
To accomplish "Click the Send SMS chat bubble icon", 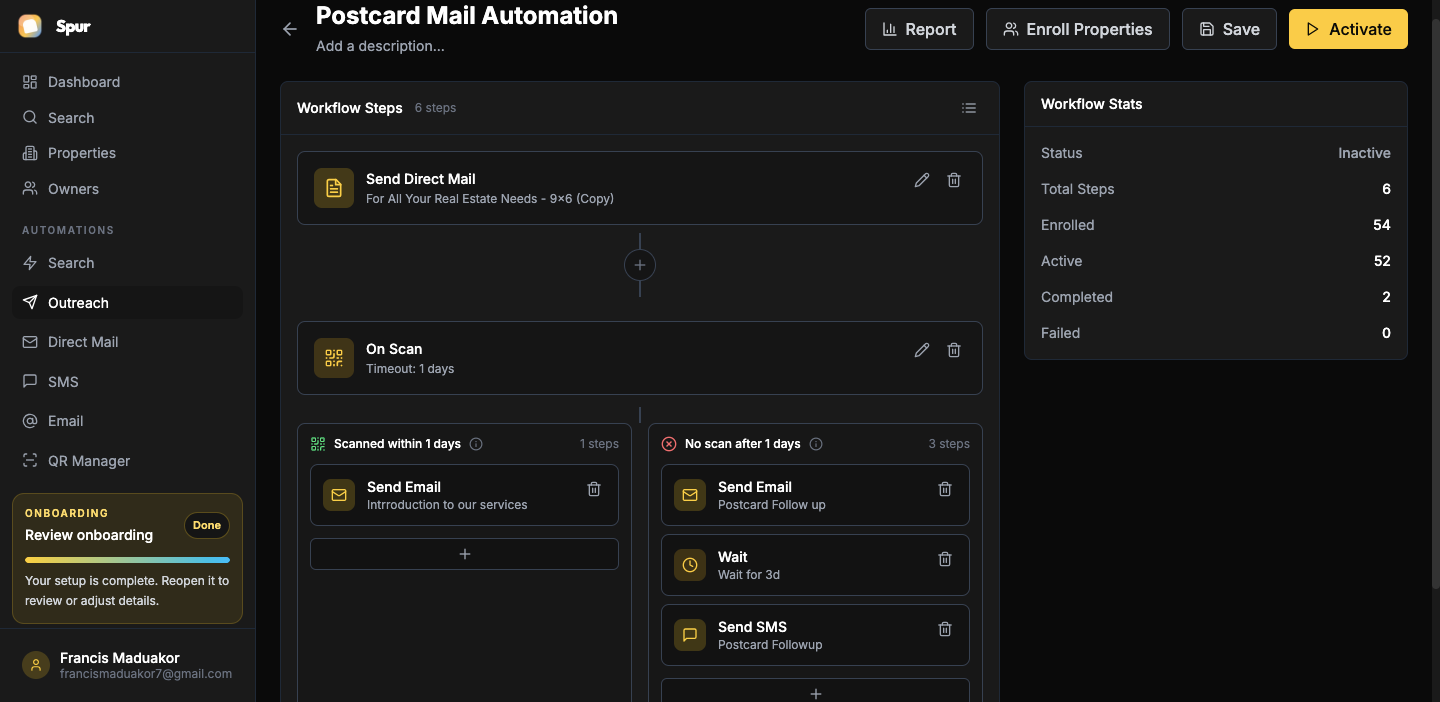I will click(x=690, y=635).
